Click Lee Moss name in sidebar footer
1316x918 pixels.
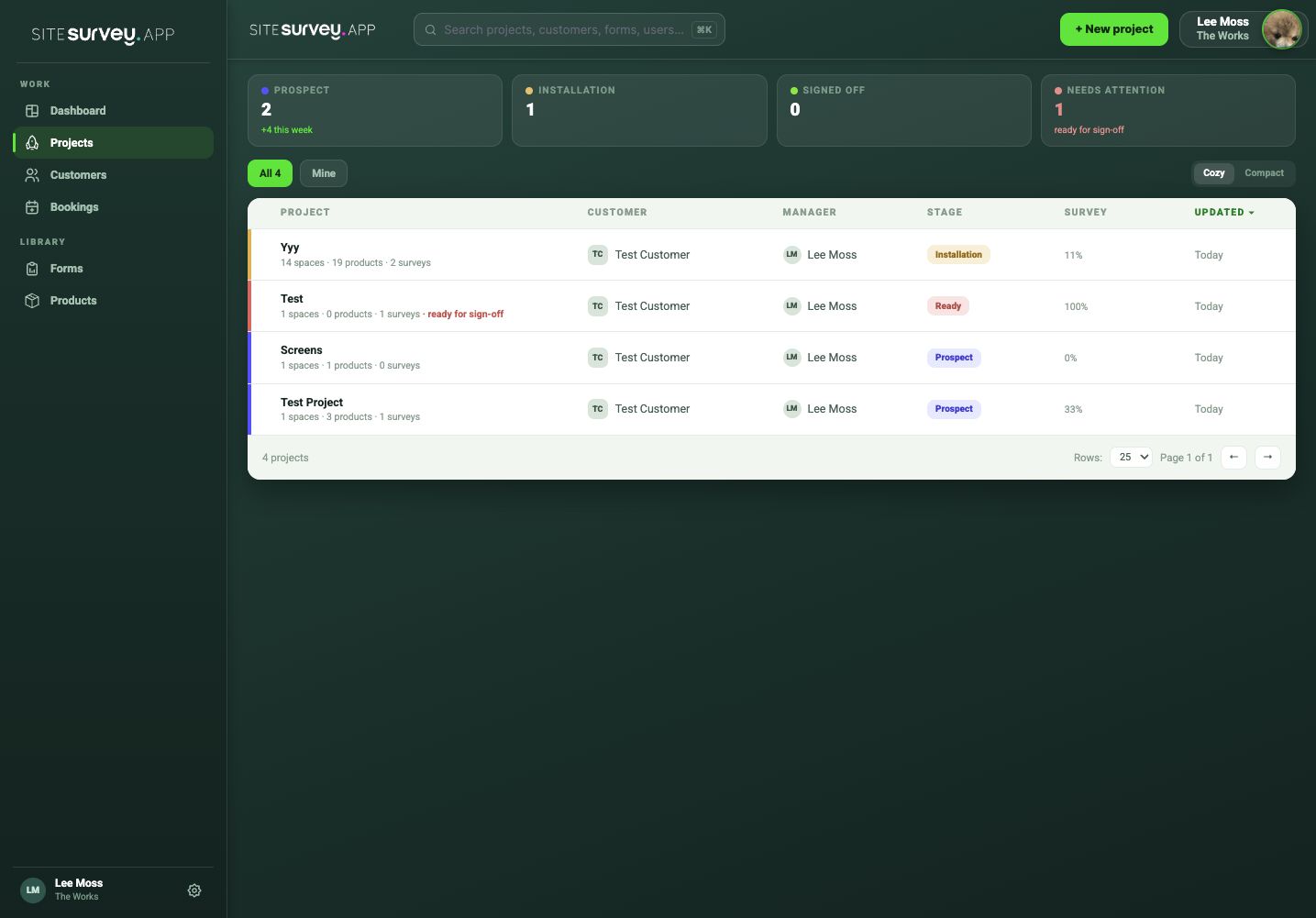pyautogui.click(x=79, y=883)
